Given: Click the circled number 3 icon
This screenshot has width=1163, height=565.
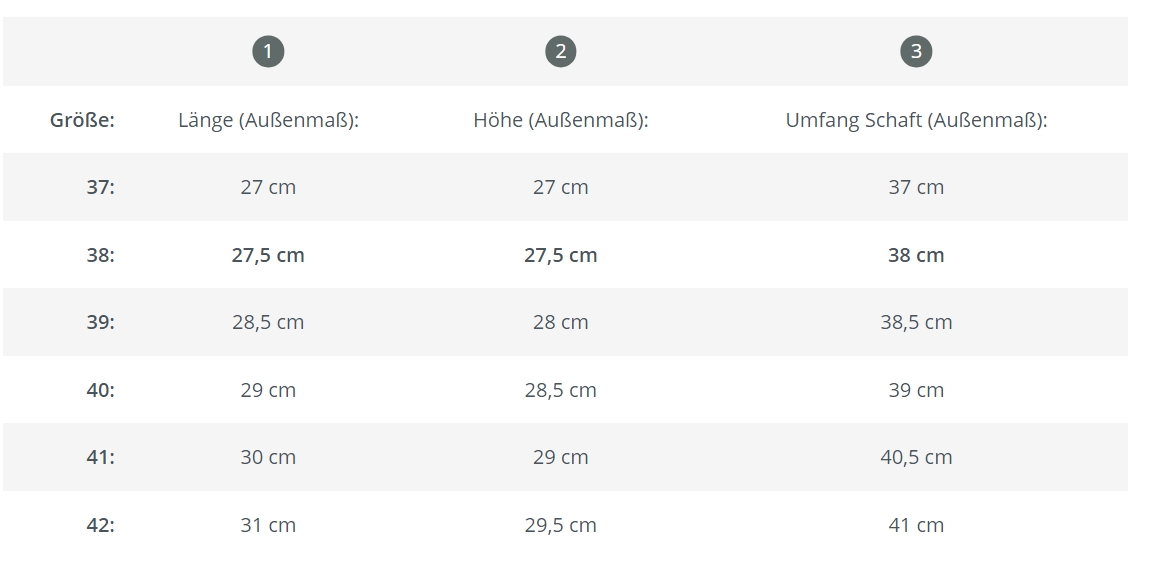Looking at the screenshot, I should tap(916, 52).
